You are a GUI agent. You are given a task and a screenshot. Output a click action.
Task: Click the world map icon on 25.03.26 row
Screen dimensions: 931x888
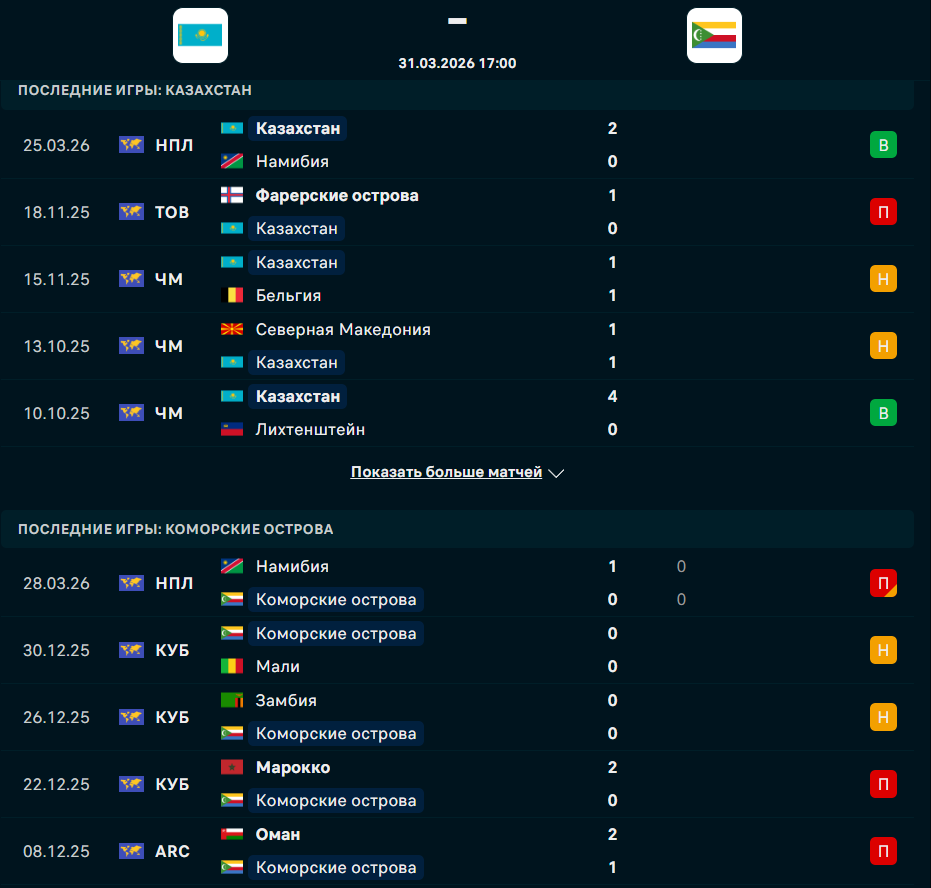tap(131, 145)
